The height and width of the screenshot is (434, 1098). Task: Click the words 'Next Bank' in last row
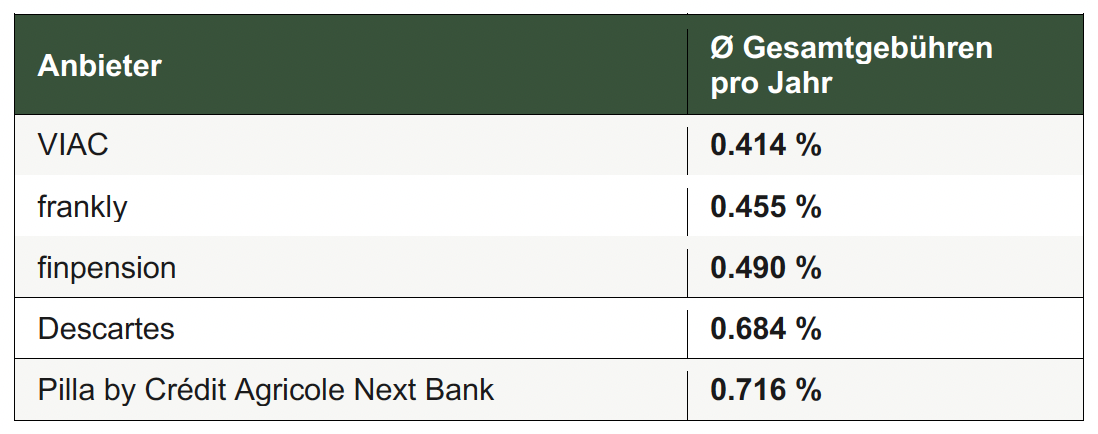coord(424,389)
